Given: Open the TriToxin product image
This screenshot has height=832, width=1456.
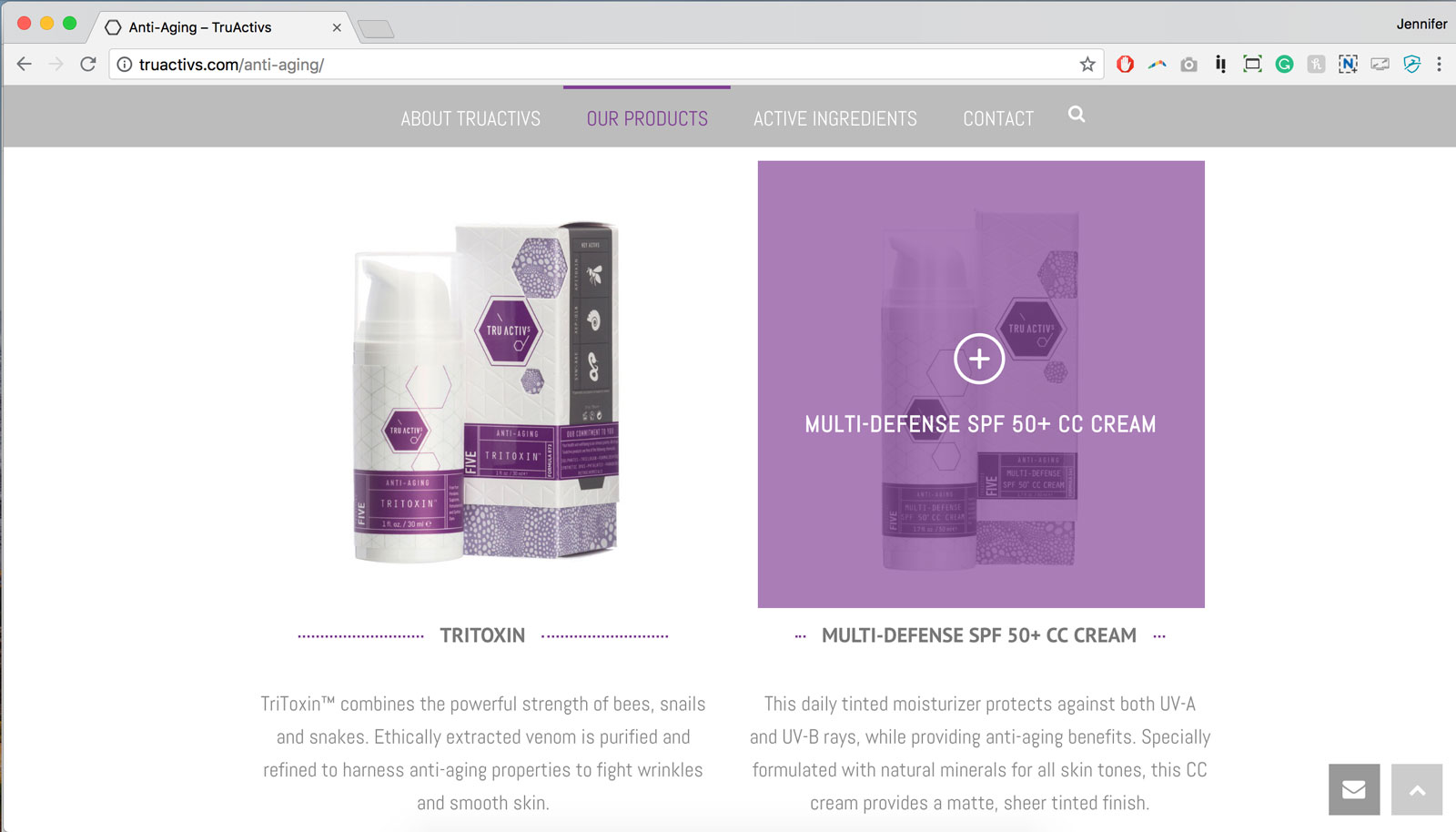Looking at the screenshot, I should pyautogui.click(x=484, y=391).
